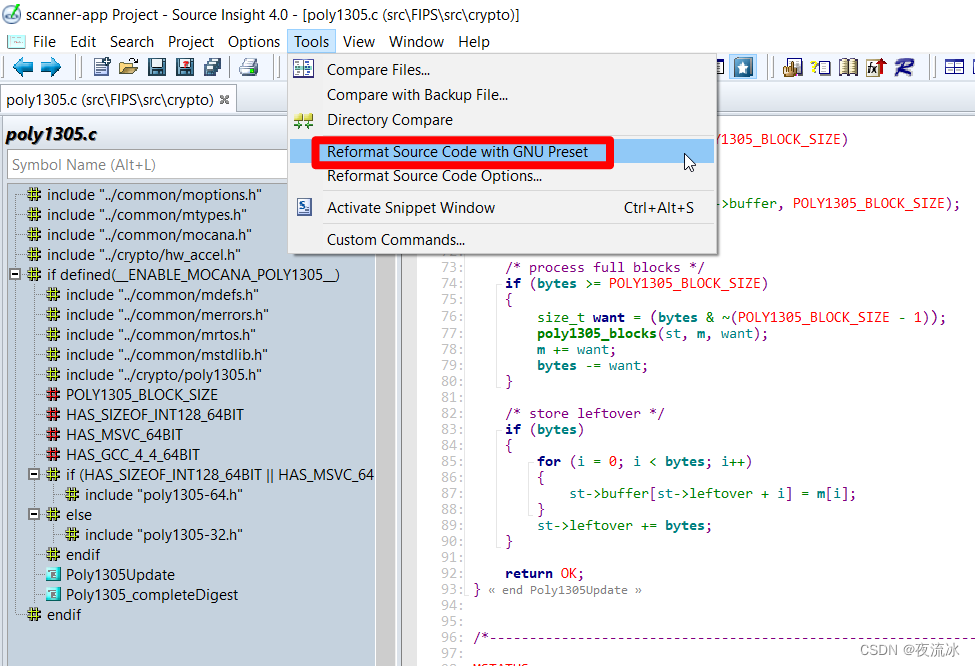Open the View menu
Screen dimensions: 975x666
359,42
